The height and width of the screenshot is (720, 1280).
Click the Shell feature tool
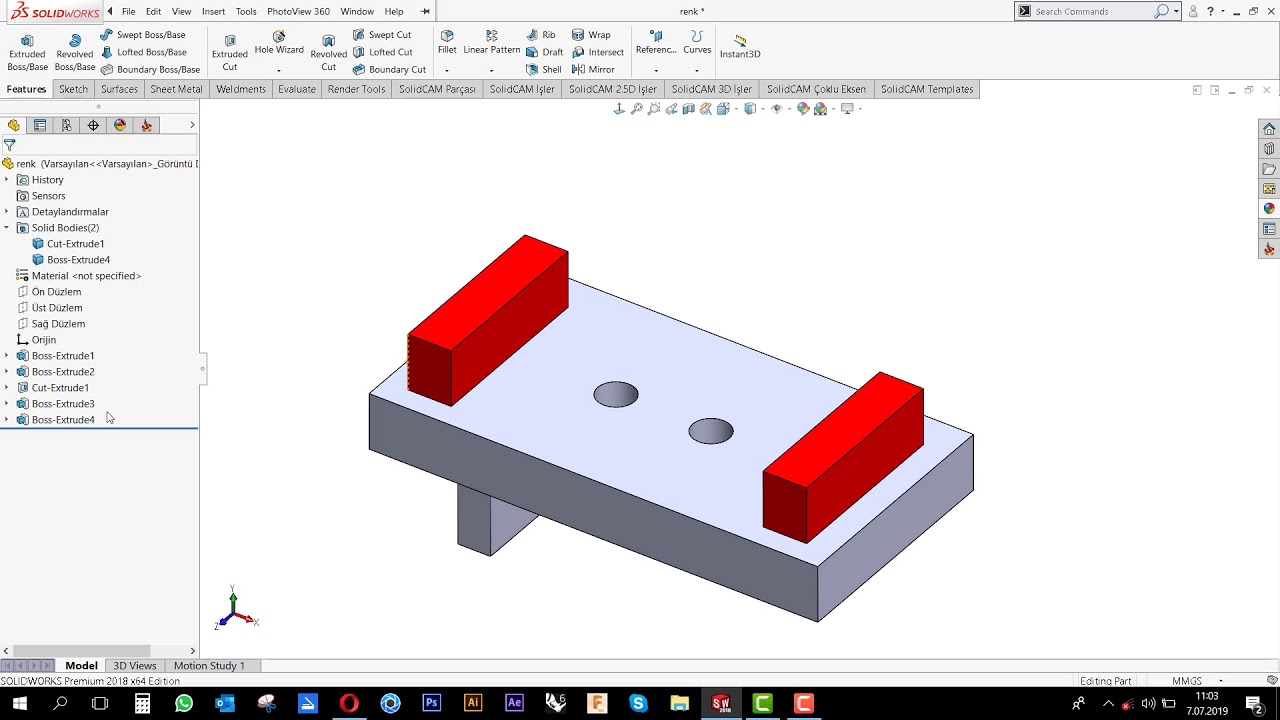point(544,70)
